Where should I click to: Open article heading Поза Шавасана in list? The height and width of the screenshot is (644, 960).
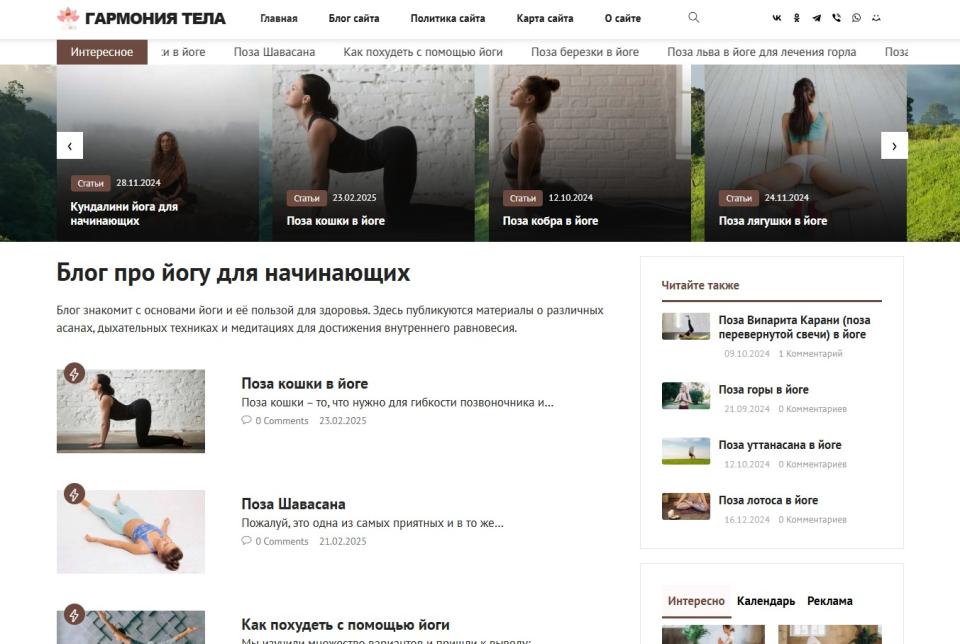pos(293,504)
